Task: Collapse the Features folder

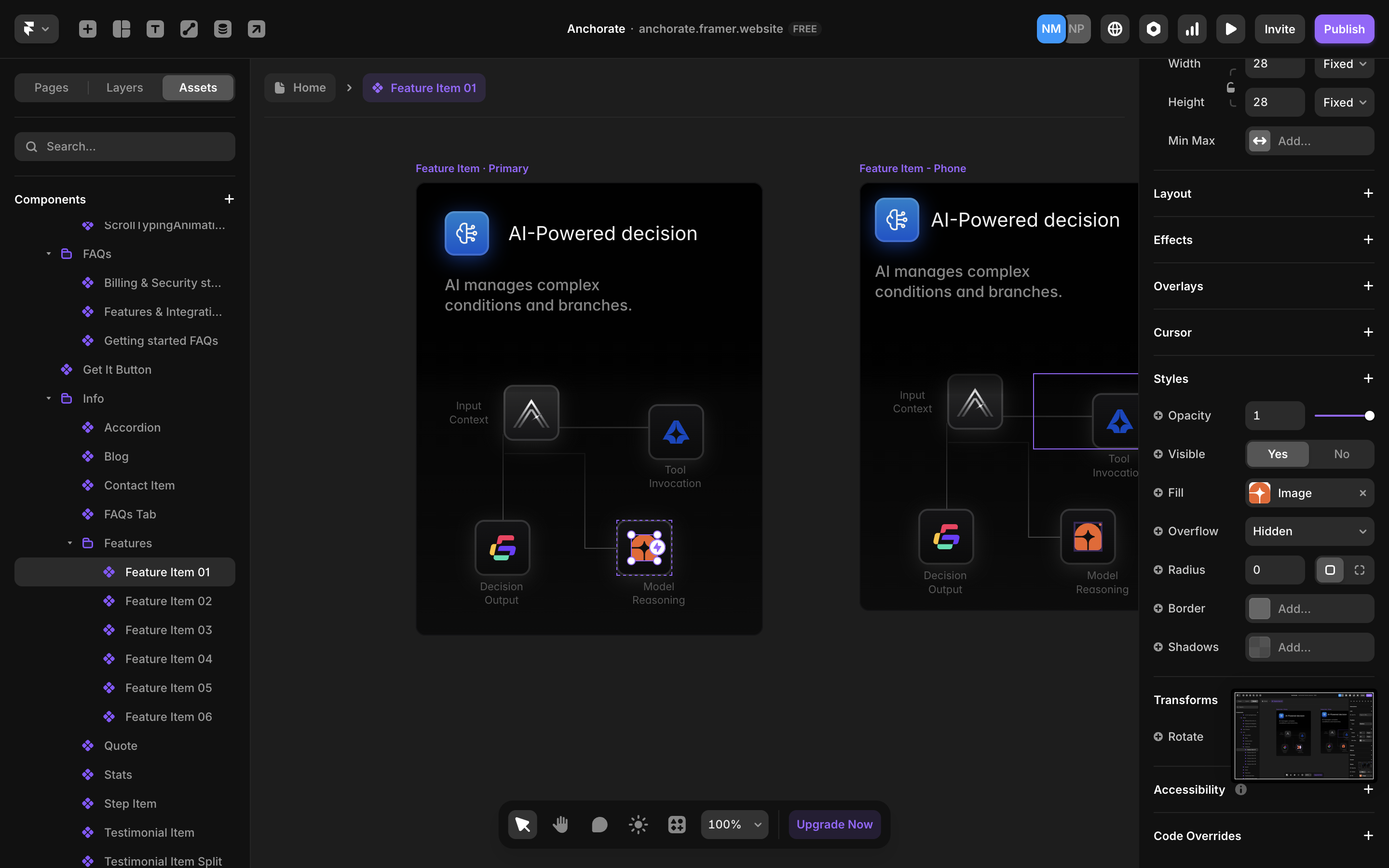Action: (x=70, y=543)
